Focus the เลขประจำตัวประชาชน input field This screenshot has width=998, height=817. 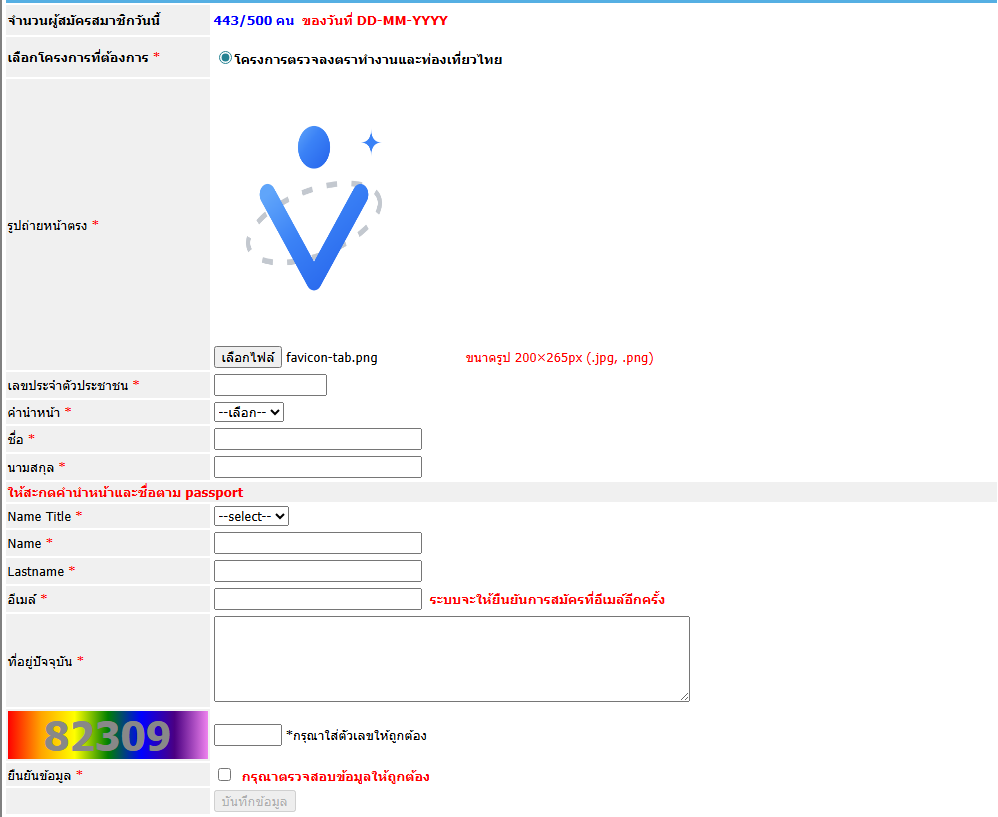tap(270, 385)
